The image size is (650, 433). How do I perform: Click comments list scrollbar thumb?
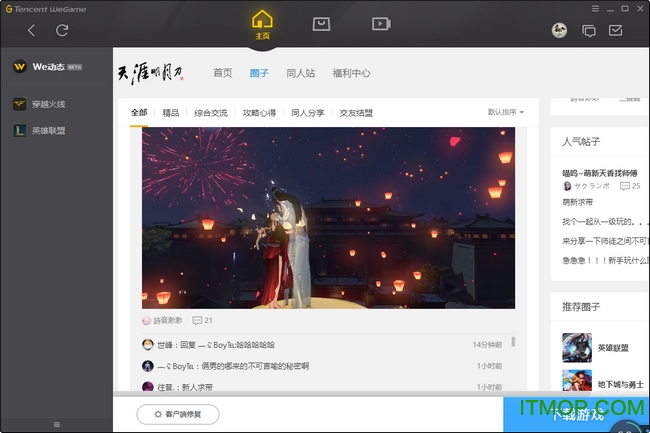pos(513,341)
